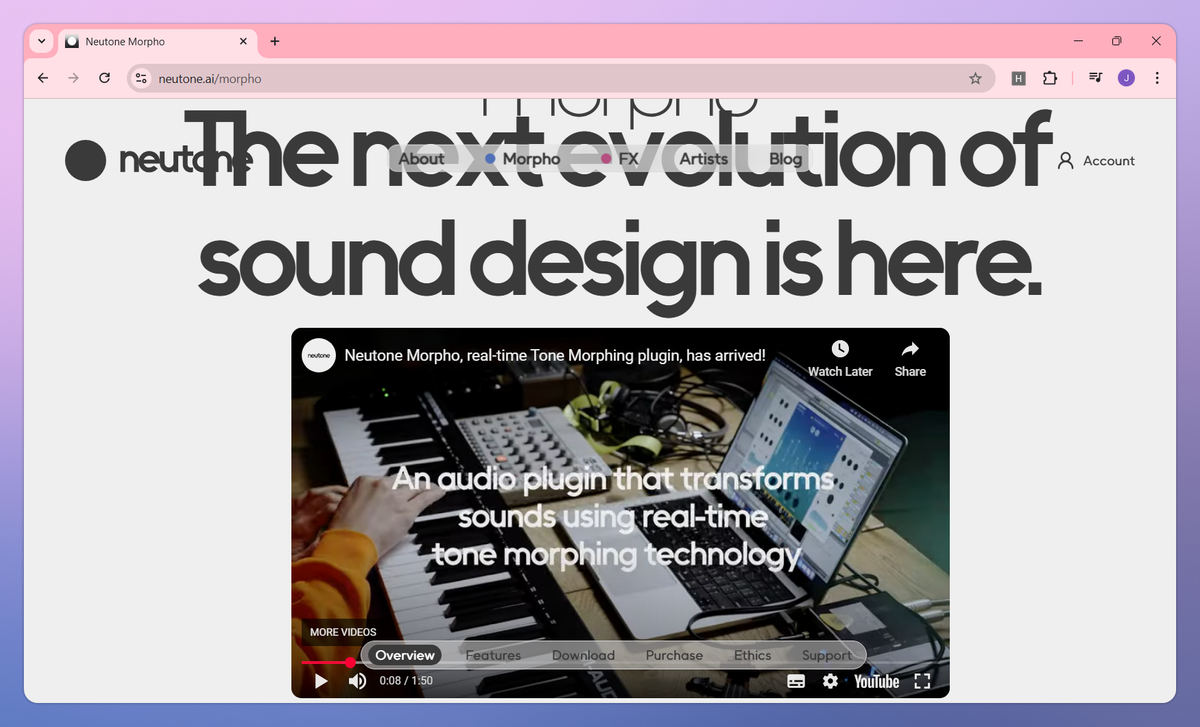Select the Features section tab
Image resolution: width=1200 pixels, height=727 pixels.
(x=493, y=656)
